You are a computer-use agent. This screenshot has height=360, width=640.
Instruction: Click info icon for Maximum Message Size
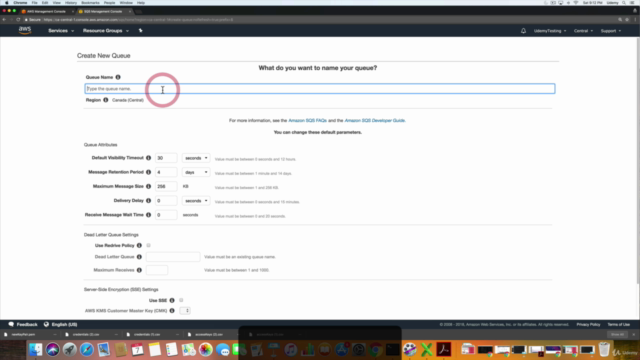149,187
